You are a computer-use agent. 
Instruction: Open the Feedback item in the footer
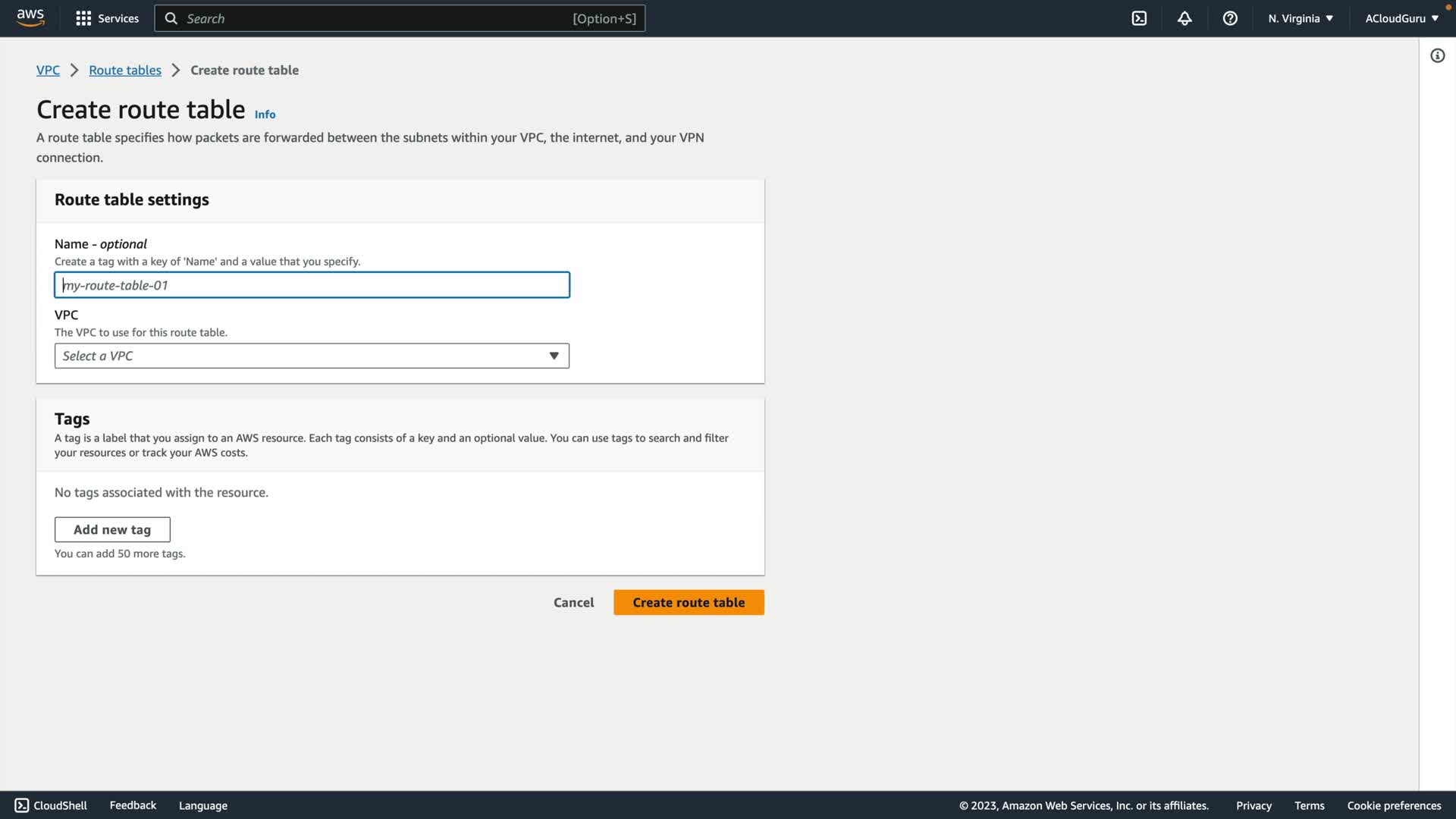pos(133,805)
